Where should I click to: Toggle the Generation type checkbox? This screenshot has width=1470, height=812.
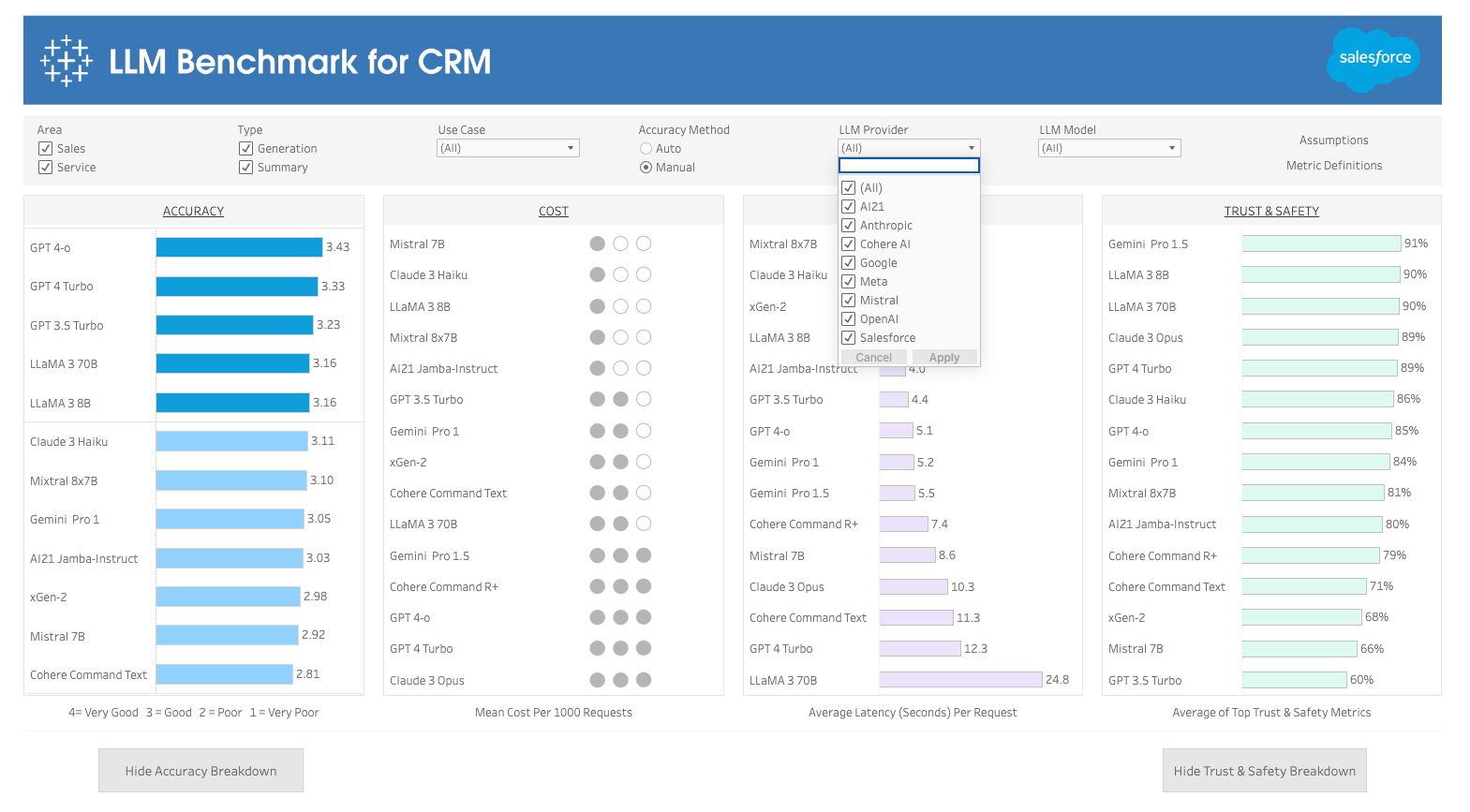click(245, 148)
